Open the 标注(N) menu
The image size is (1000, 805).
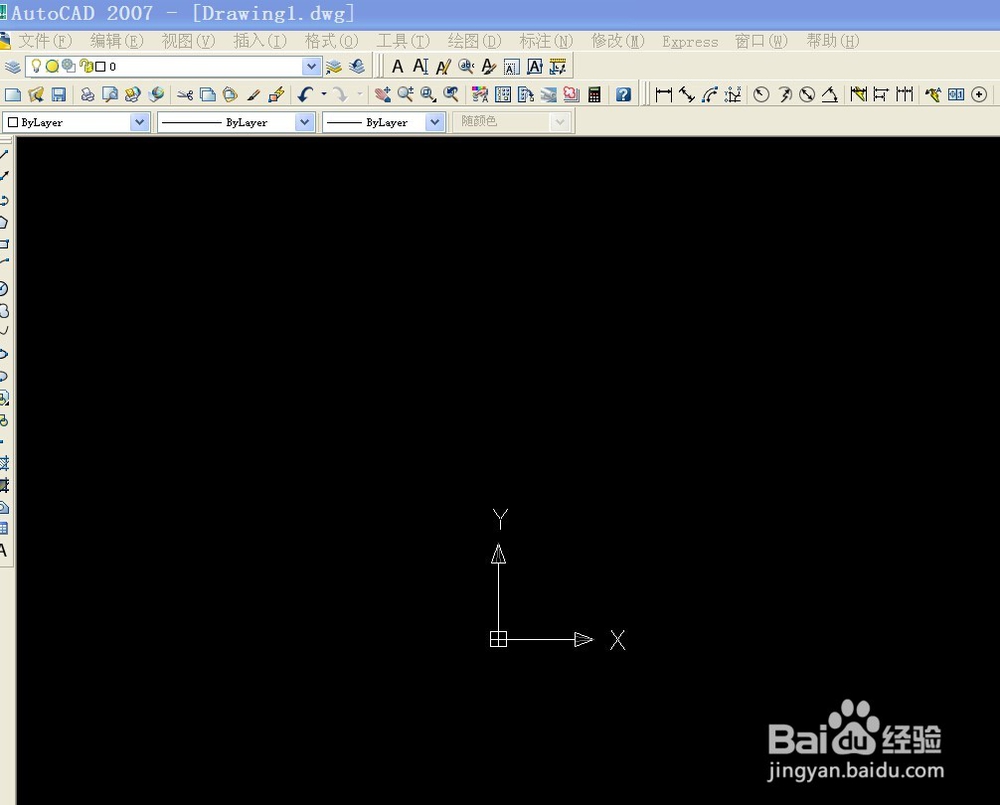pos(546,41)
